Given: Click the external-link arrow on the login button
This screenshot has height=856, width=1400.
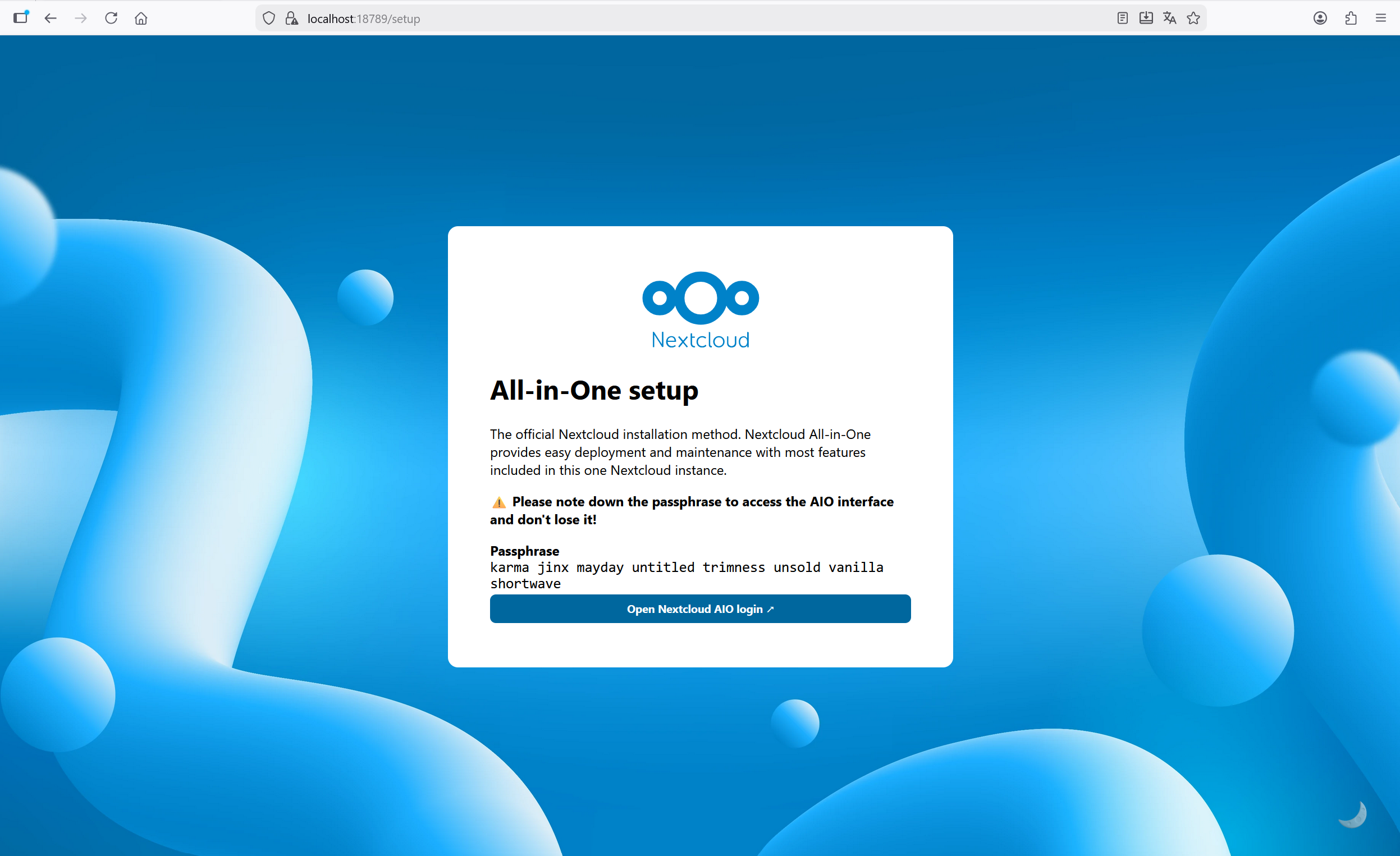Looking at the screenshot, I should tap(772, 608).
